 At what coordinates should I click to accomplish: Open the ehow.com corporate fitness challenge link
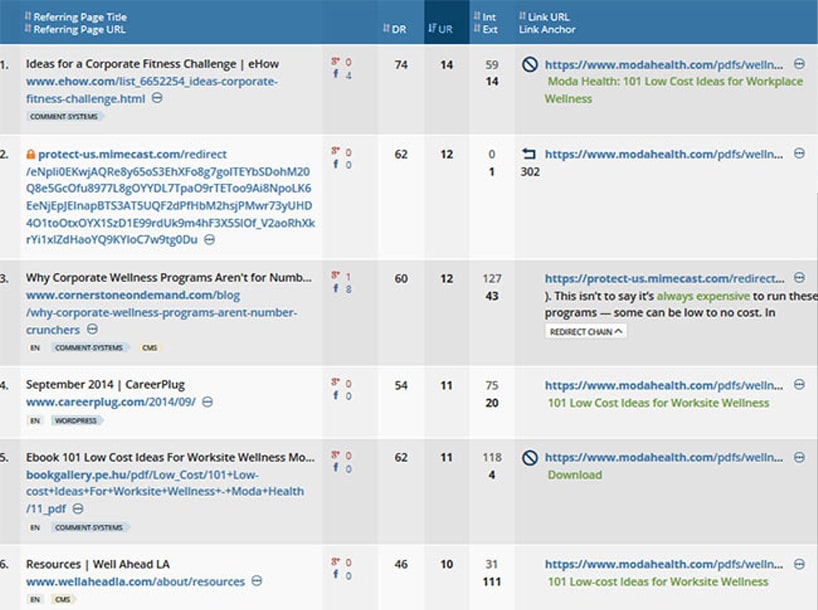151,90
